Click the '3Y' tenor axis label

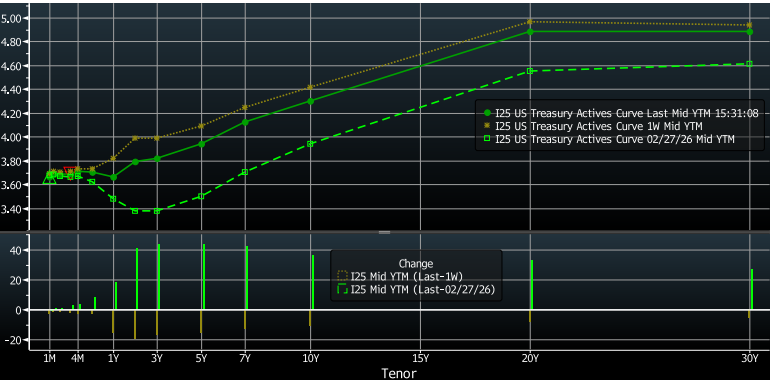pos(157,358)
